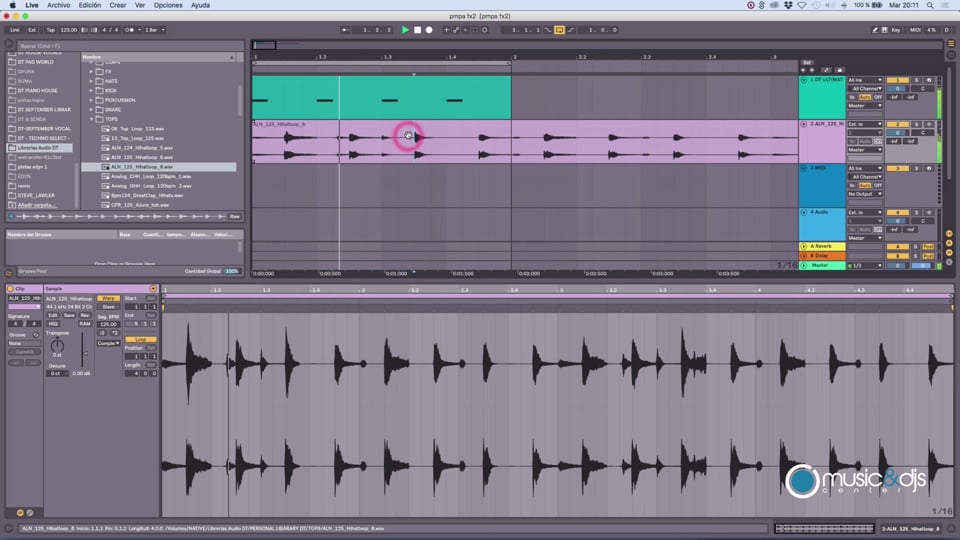
Task: Unfold track 4 Audio arrow icon
Action: 803,212
